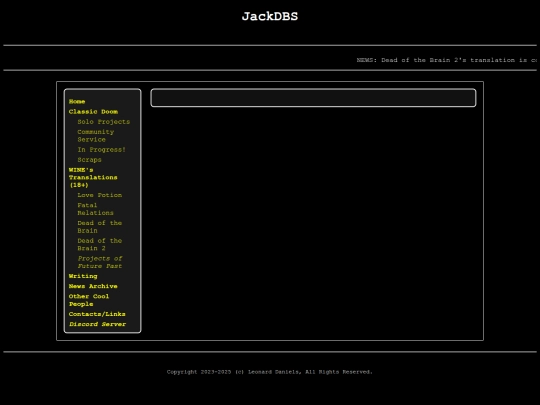Click the scrolling NEWS ticker text
Image resolution: width=540 pixels, height=405 pixels.
pos(447,60)
